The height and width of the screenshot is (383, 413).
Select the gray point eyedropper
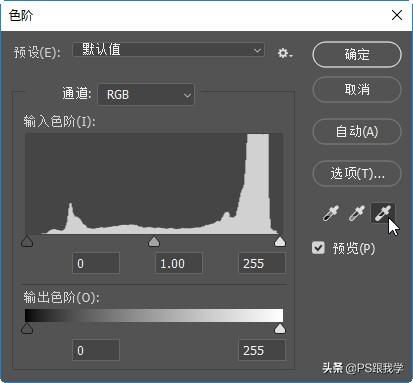coord(356,213)
